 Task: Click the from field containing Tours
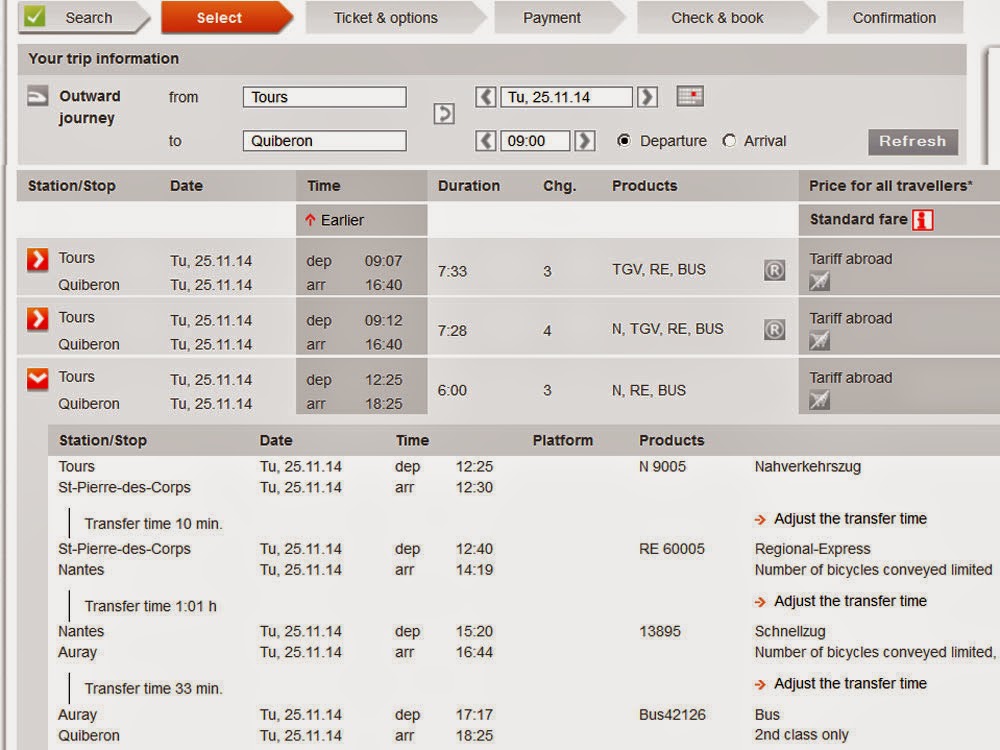pyautogui.click(x=325, y=97)
